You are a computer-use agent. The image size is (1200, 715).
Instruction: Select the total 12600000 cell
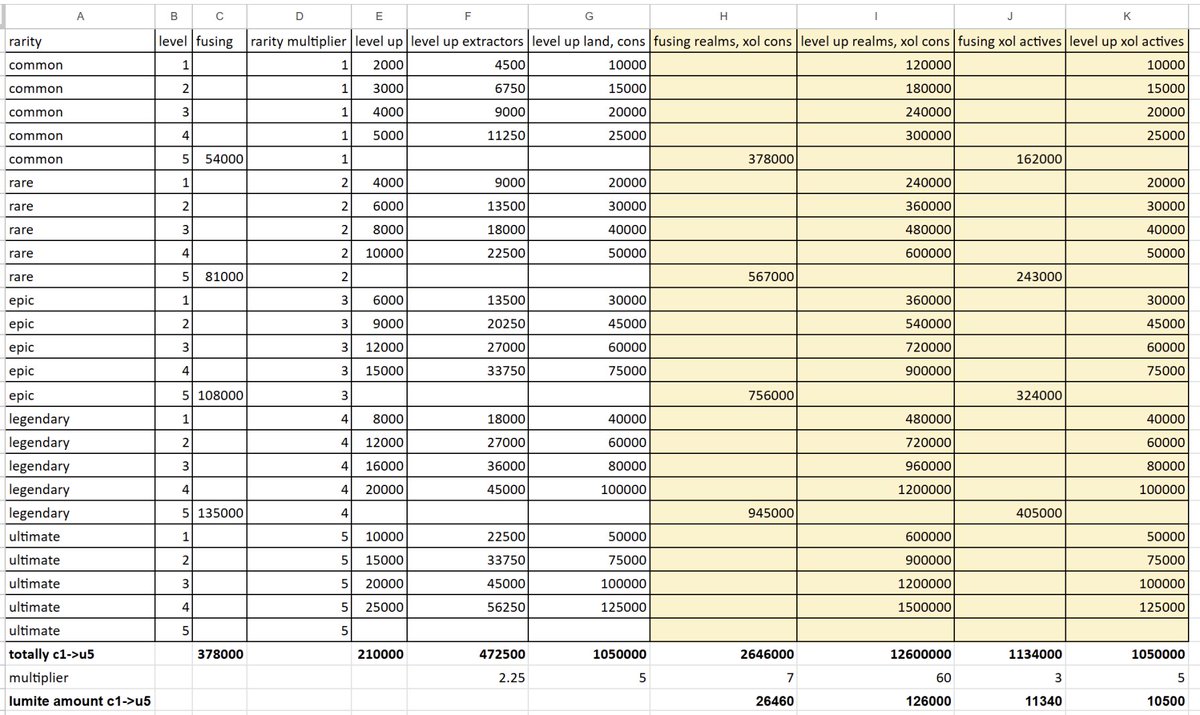click(x=876, y=654)
